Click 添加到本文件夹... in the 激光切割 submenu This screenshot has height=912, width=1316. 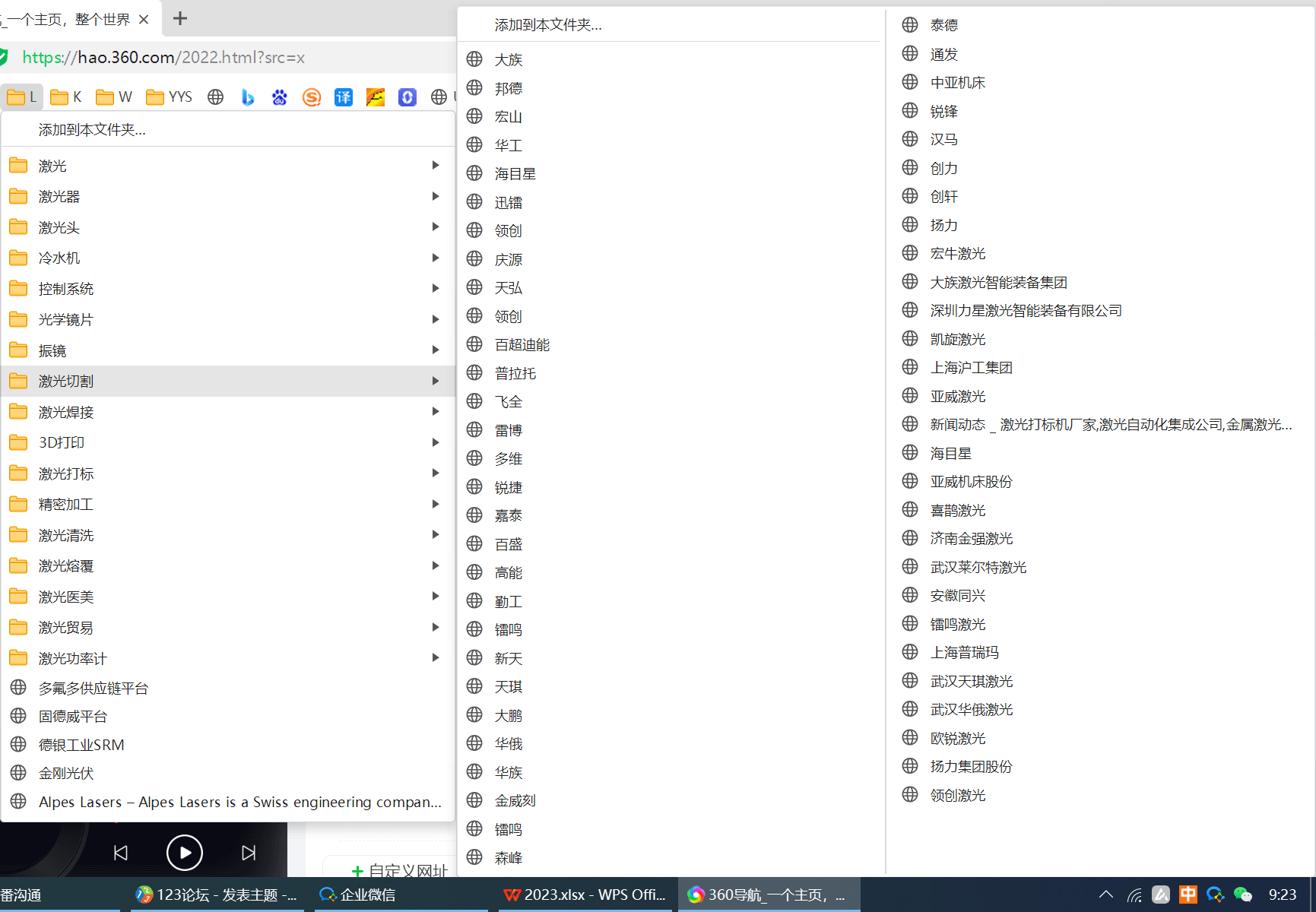[669, 25]
